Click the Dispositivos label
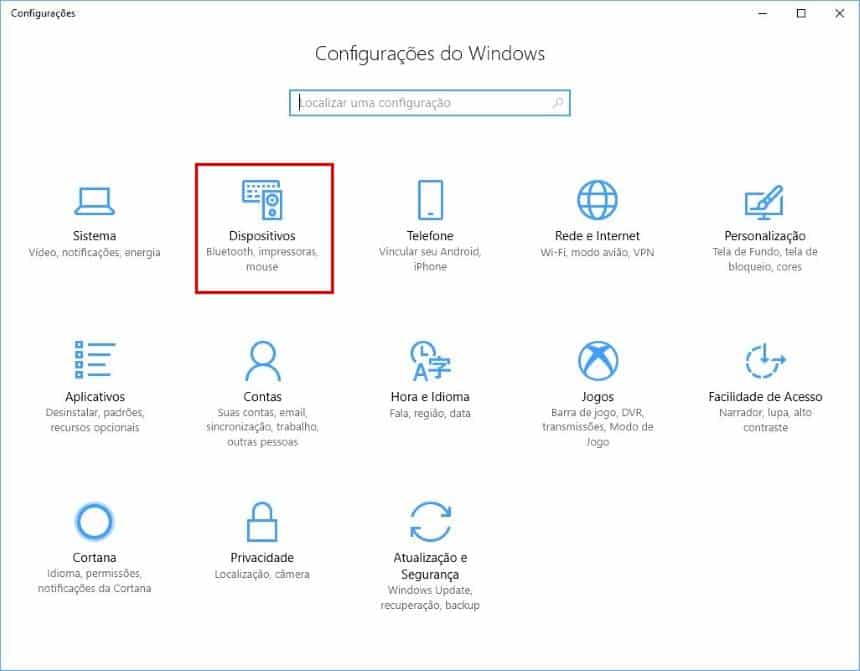This screenshot has width=860, height=671. (x=262, y=236)
